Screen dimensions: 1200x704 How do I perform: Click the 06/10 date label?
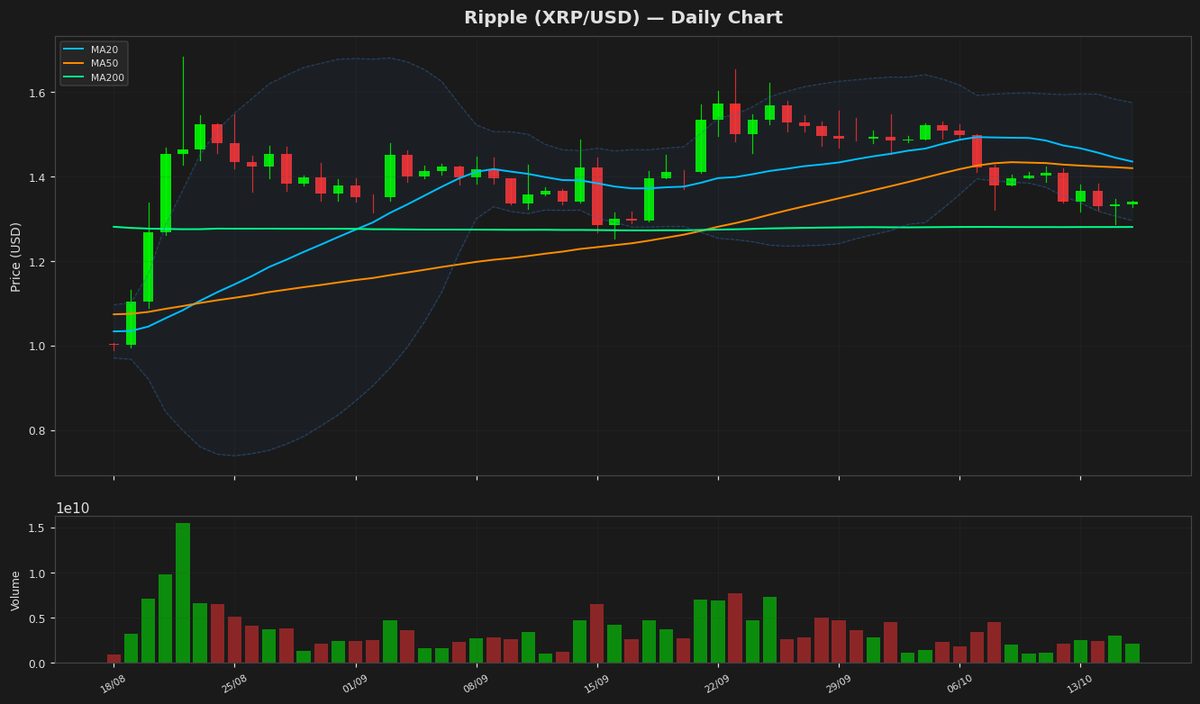960,686
